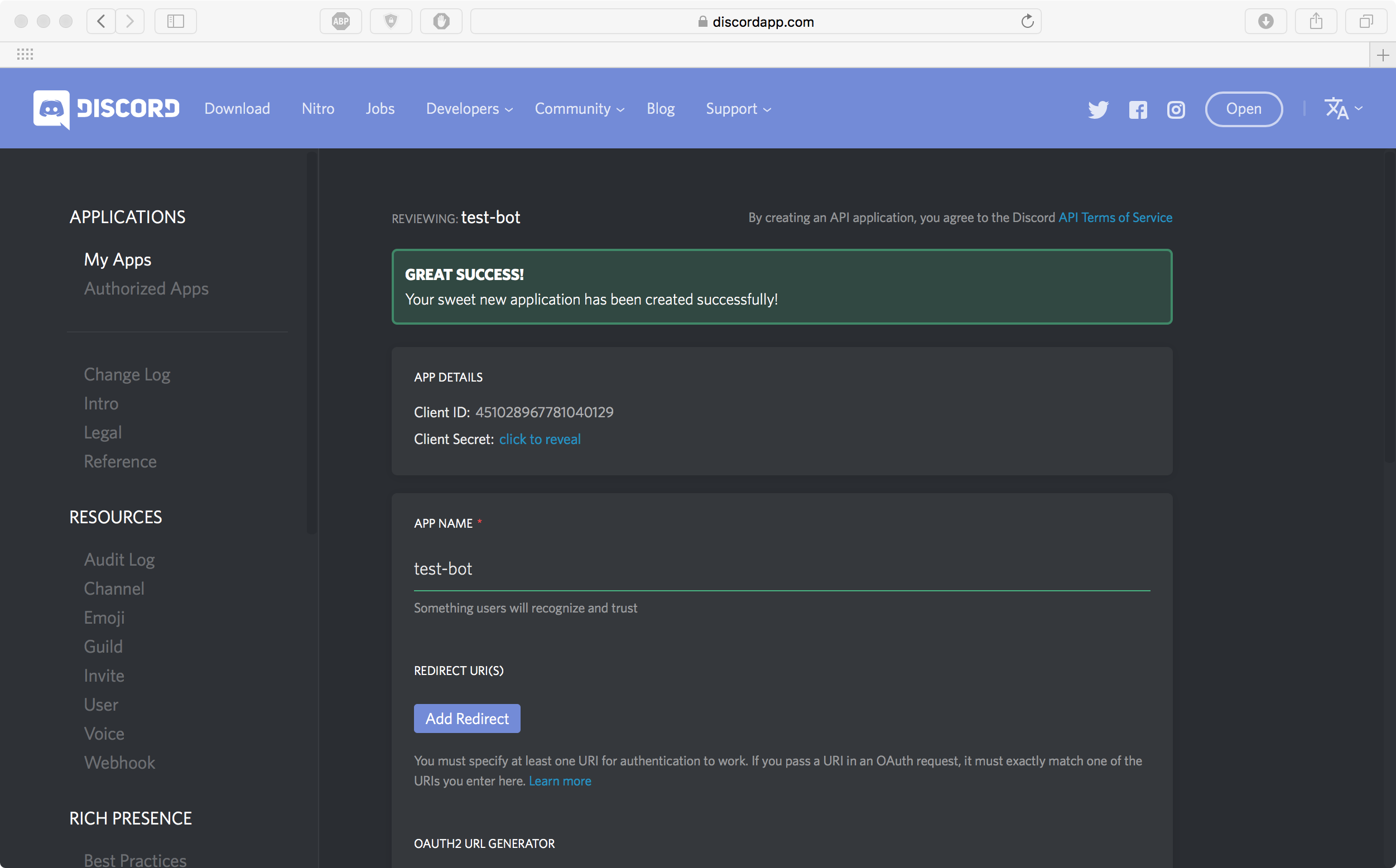This screenshot has width=1396, height=868.
Task: Click the App Name input field
Action: pyautogui.click(x=781, y=569)
